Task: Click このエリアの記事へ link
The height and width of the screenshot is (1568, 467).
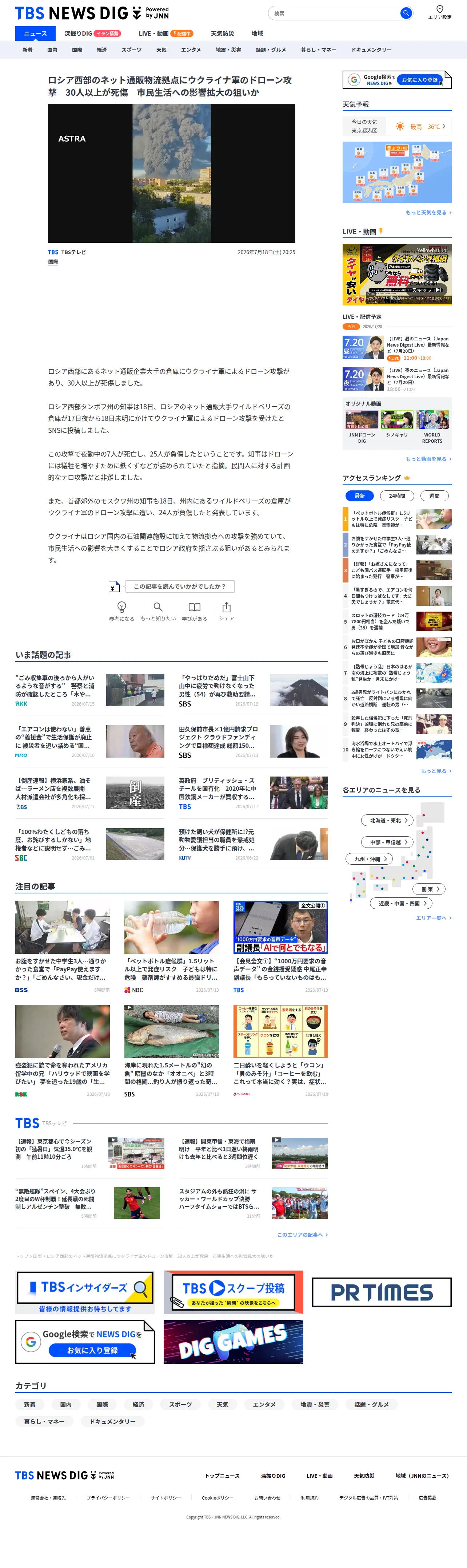Action: point(302,1235)
